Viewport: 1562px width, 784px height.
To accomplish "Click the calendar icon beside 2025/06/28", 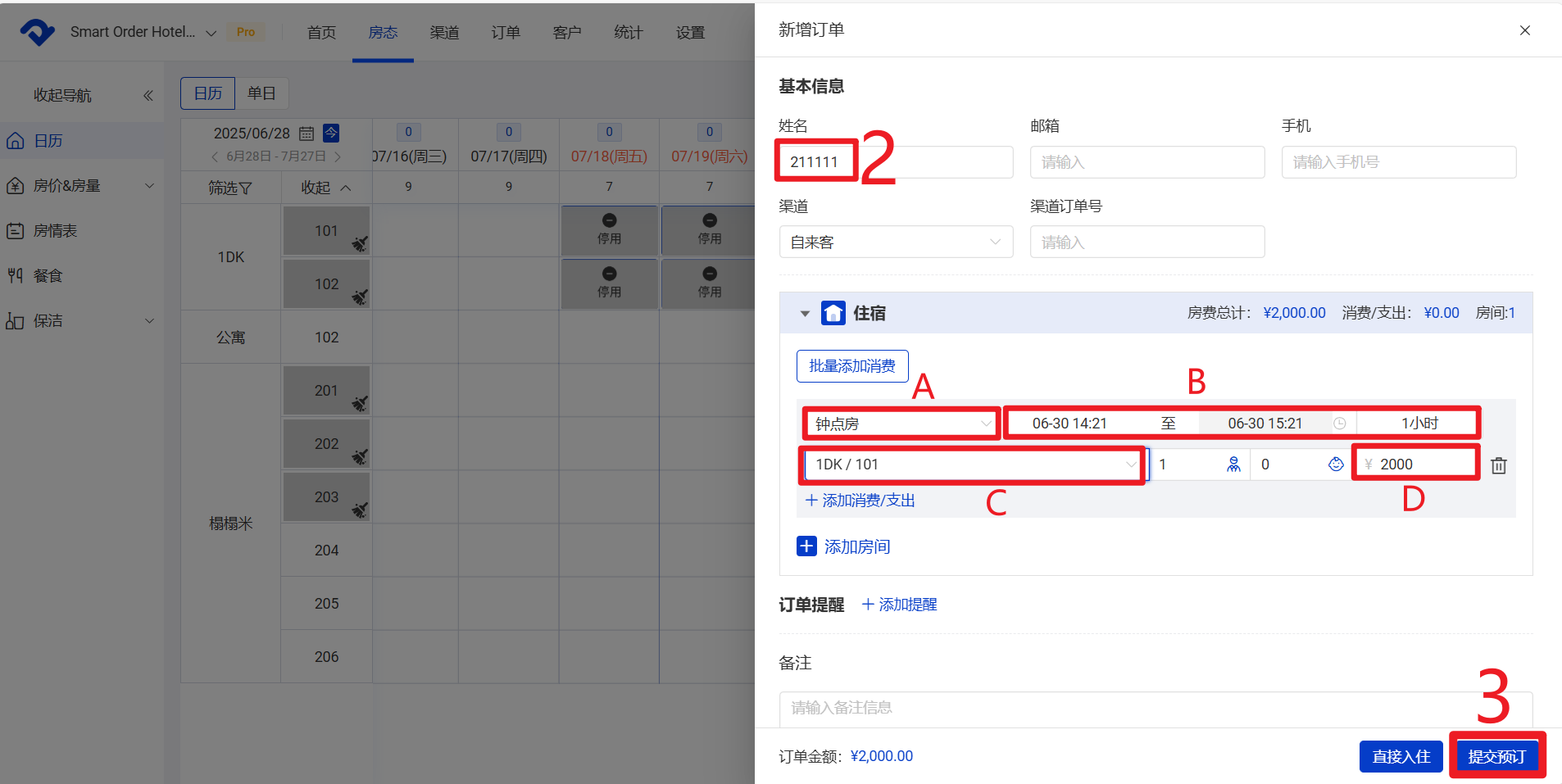I will pos(306,134).
